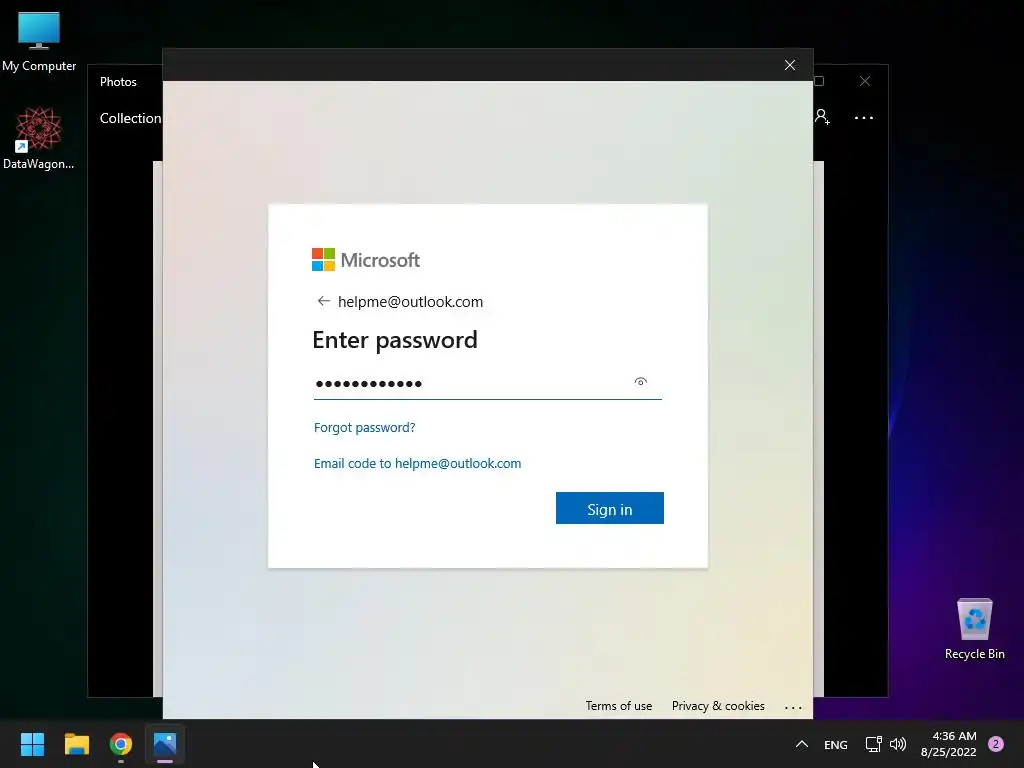Close the Photos window

point(865,81)
